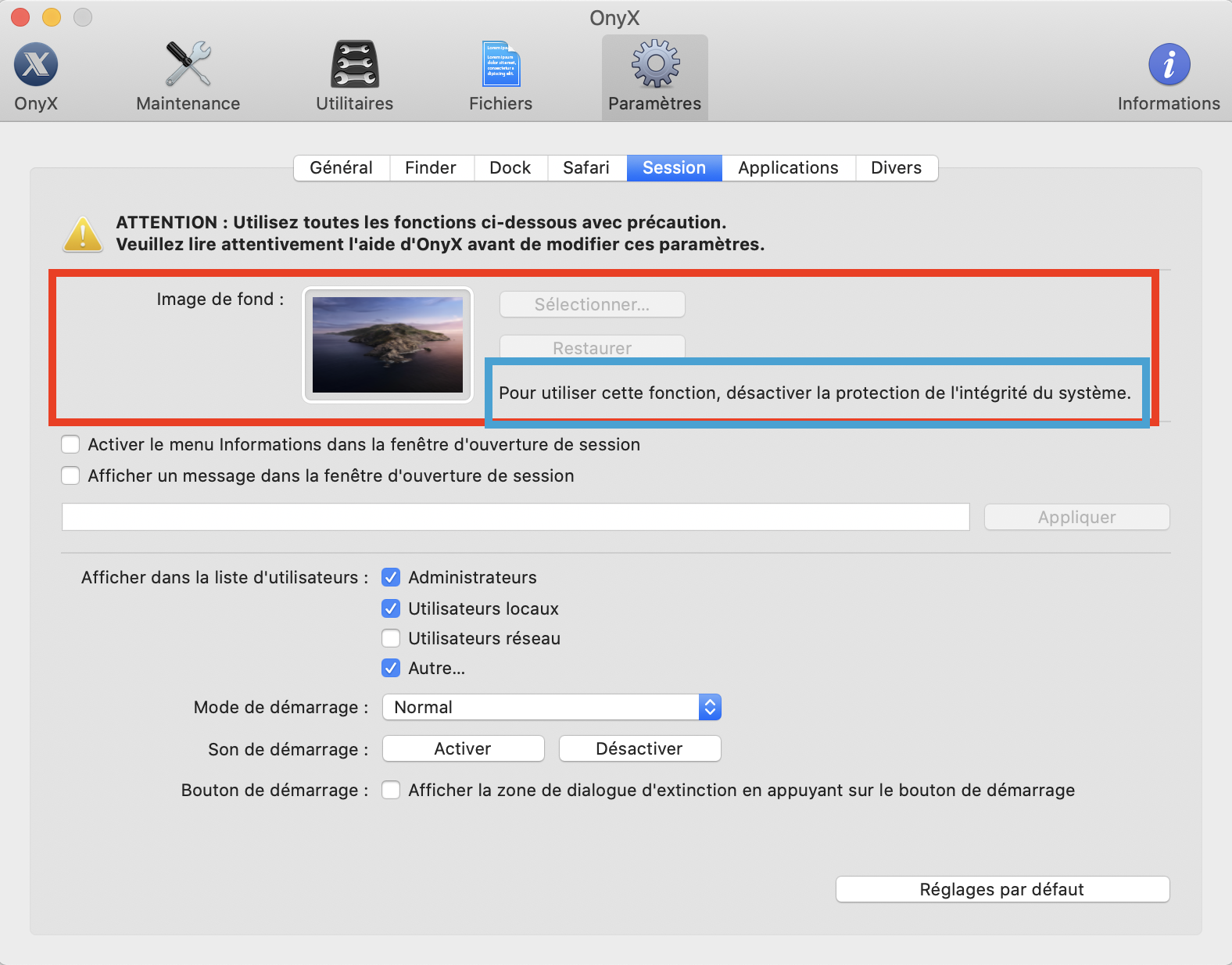Image resolution: width=1232 pixels, height=965 pixels.
Task: Click the 'Image de fond :' label
Action: click(x=220, y=300)
